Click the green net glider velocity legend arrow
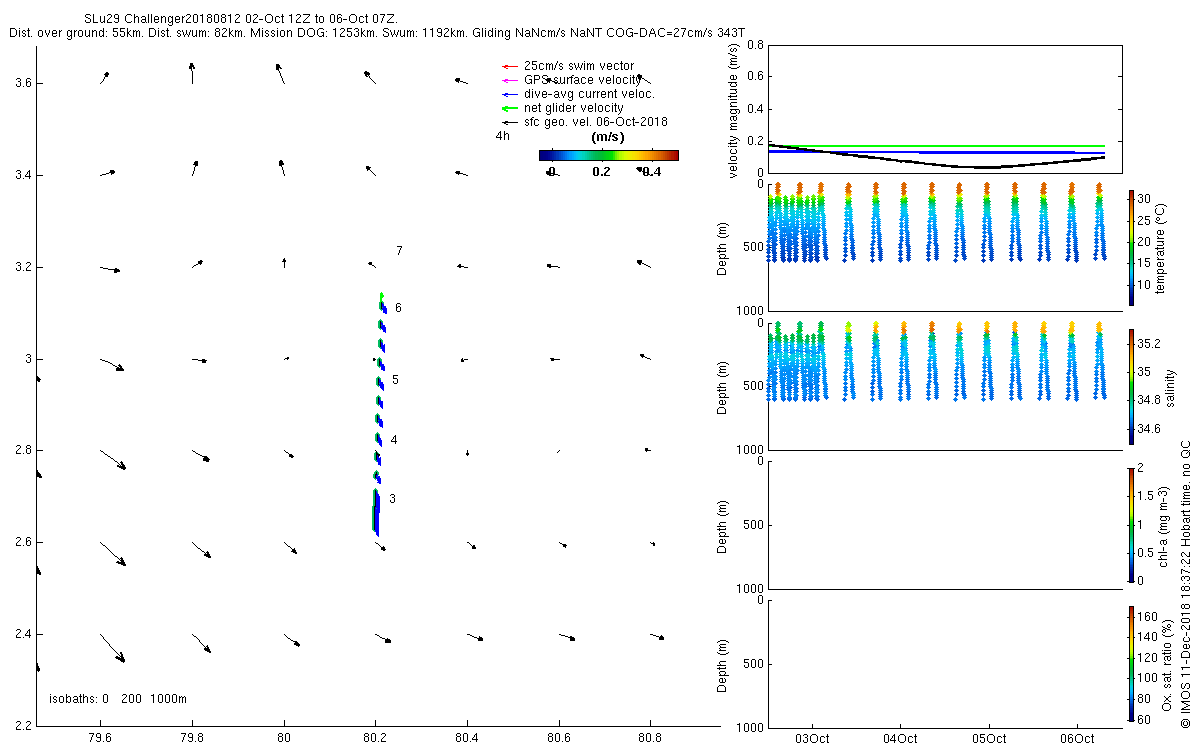This screenshot has height=750, width=1200. pos(509,108)
